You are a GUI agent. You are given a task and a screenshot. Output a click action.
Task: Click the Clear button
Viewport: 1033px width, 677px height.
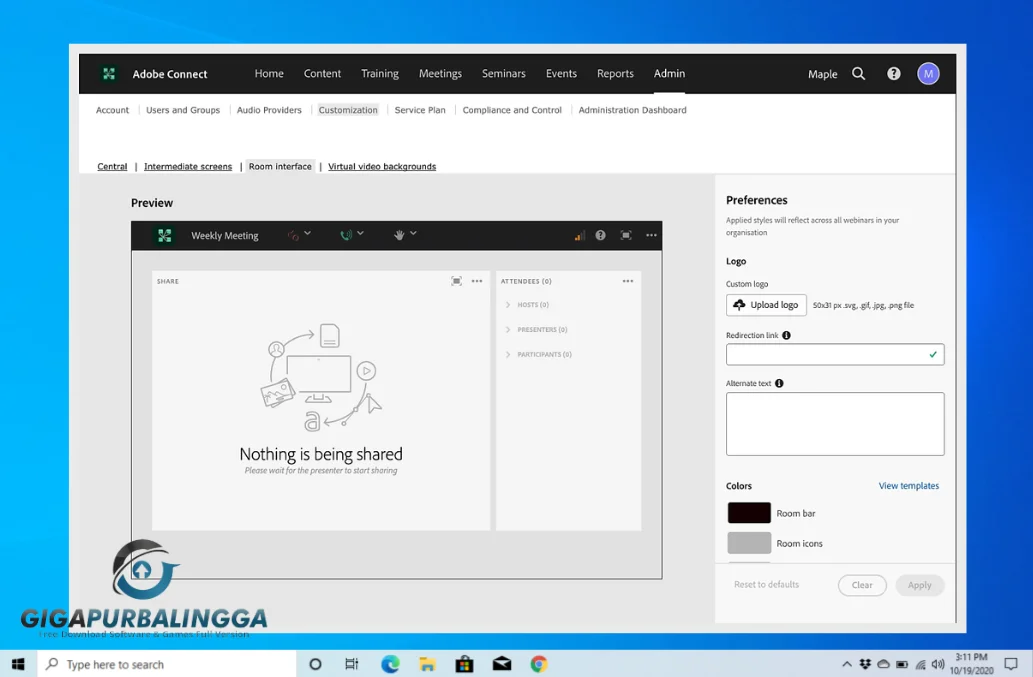pyautogui.click(x=862, y=585)
